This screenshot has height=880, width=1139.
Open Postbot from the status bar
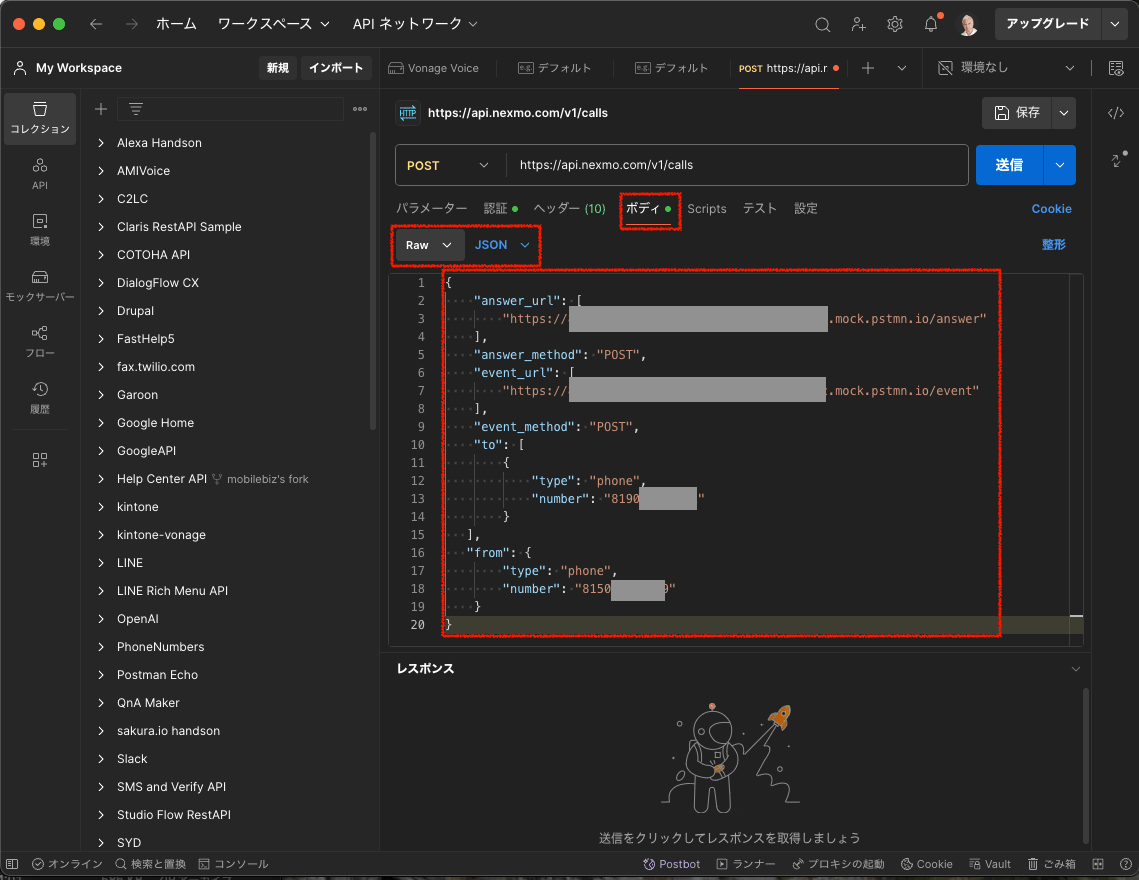pos(672,864)
